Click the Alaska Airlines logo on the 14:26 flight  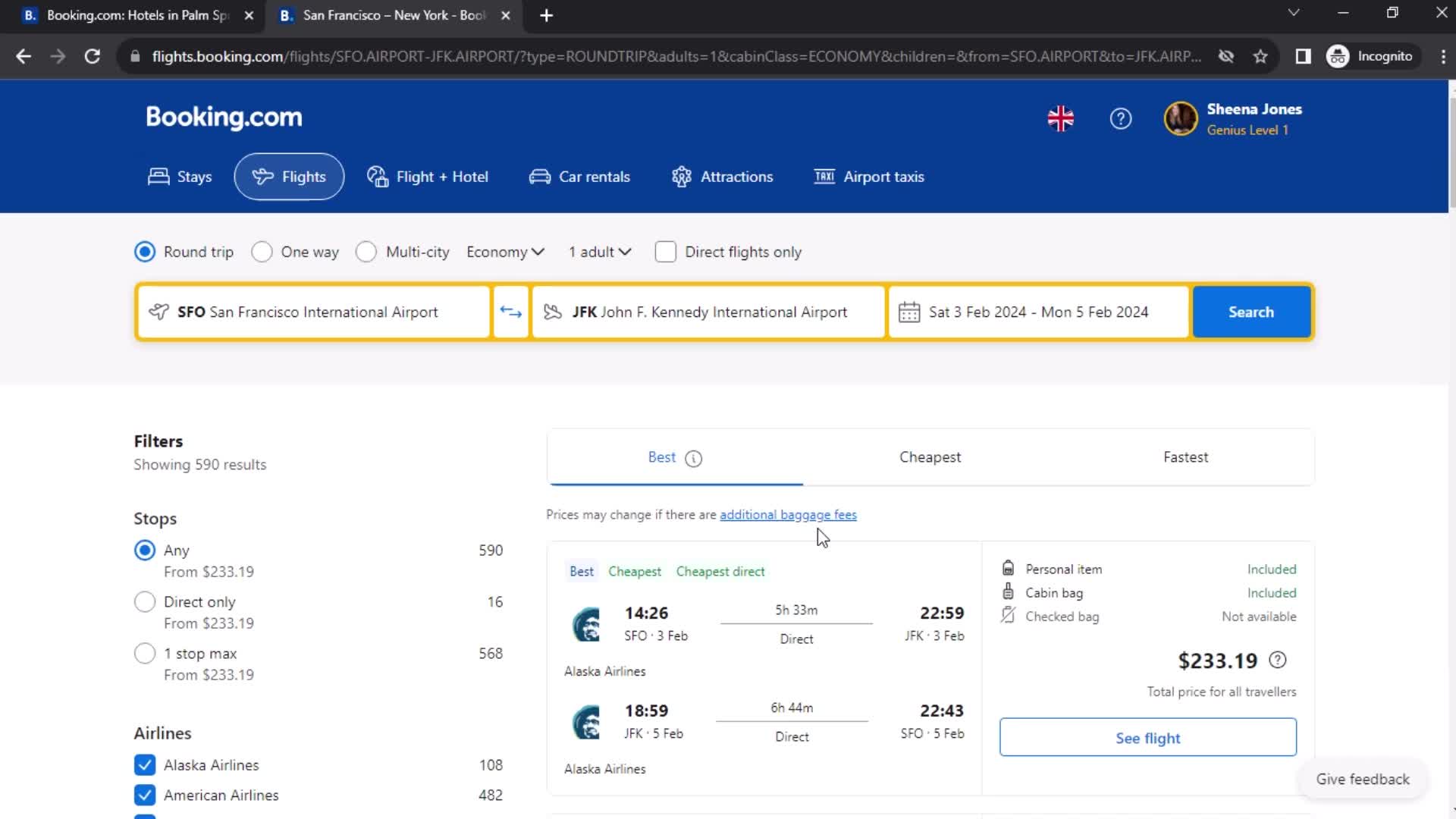click(x=585, y=624)
